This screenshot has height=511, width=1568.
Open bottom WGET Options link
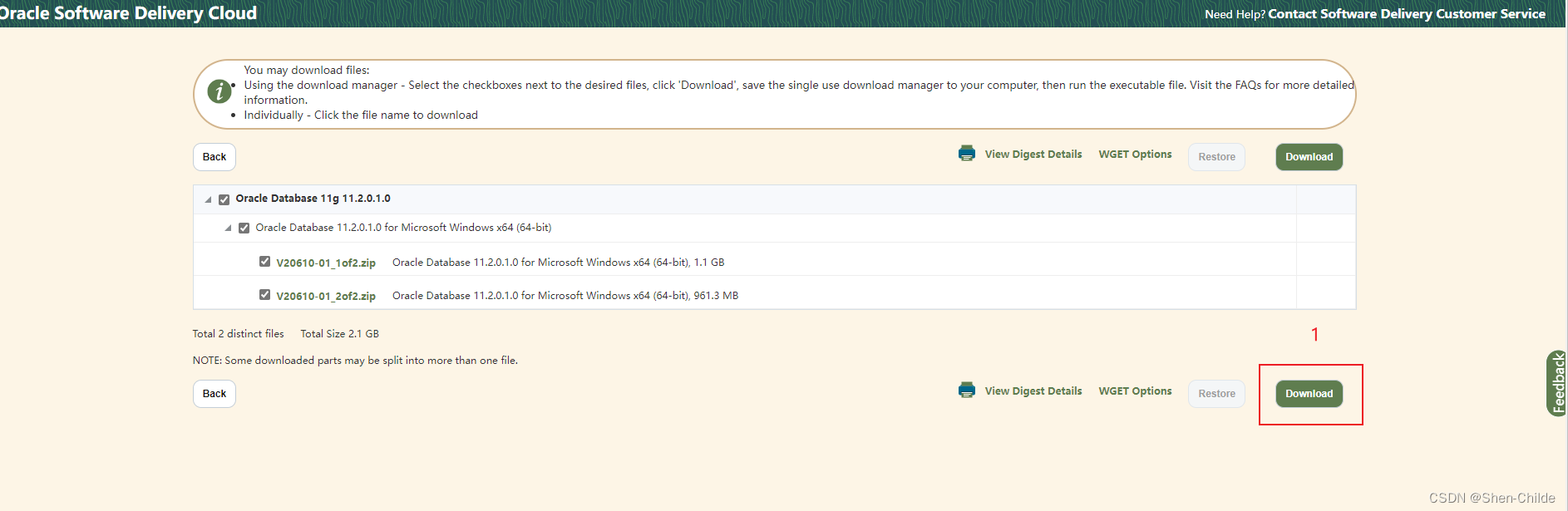[1135, 391]
